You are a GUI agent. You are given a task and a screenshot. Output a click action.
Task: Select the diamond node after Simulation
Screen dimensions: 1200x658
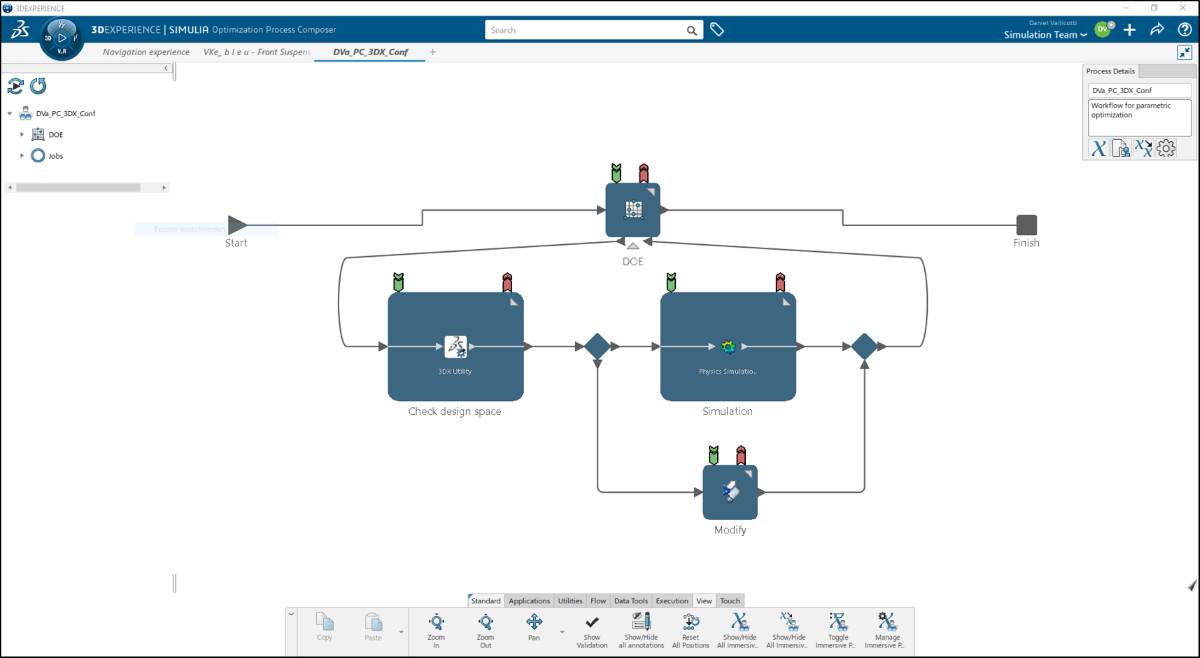click(x=864, y=347)
